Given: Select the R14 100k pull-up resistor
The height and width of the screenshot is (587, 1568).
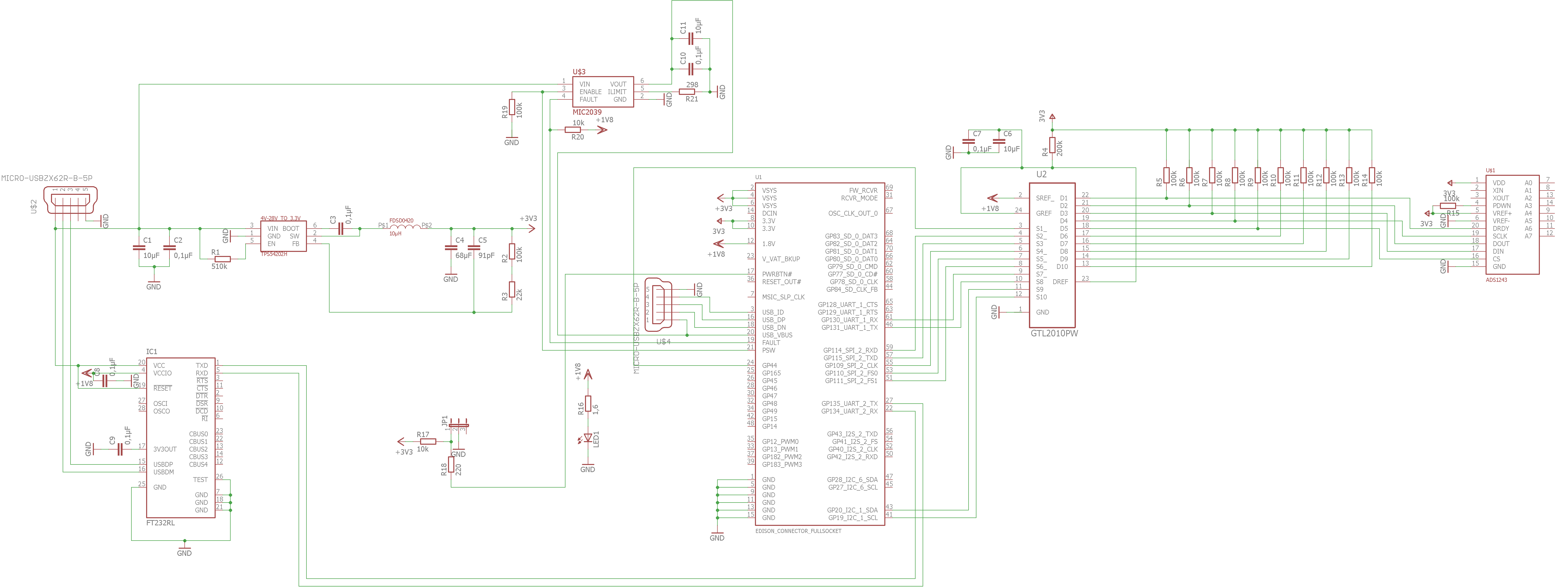Looking at the screenshot, I should (1372, 175).
